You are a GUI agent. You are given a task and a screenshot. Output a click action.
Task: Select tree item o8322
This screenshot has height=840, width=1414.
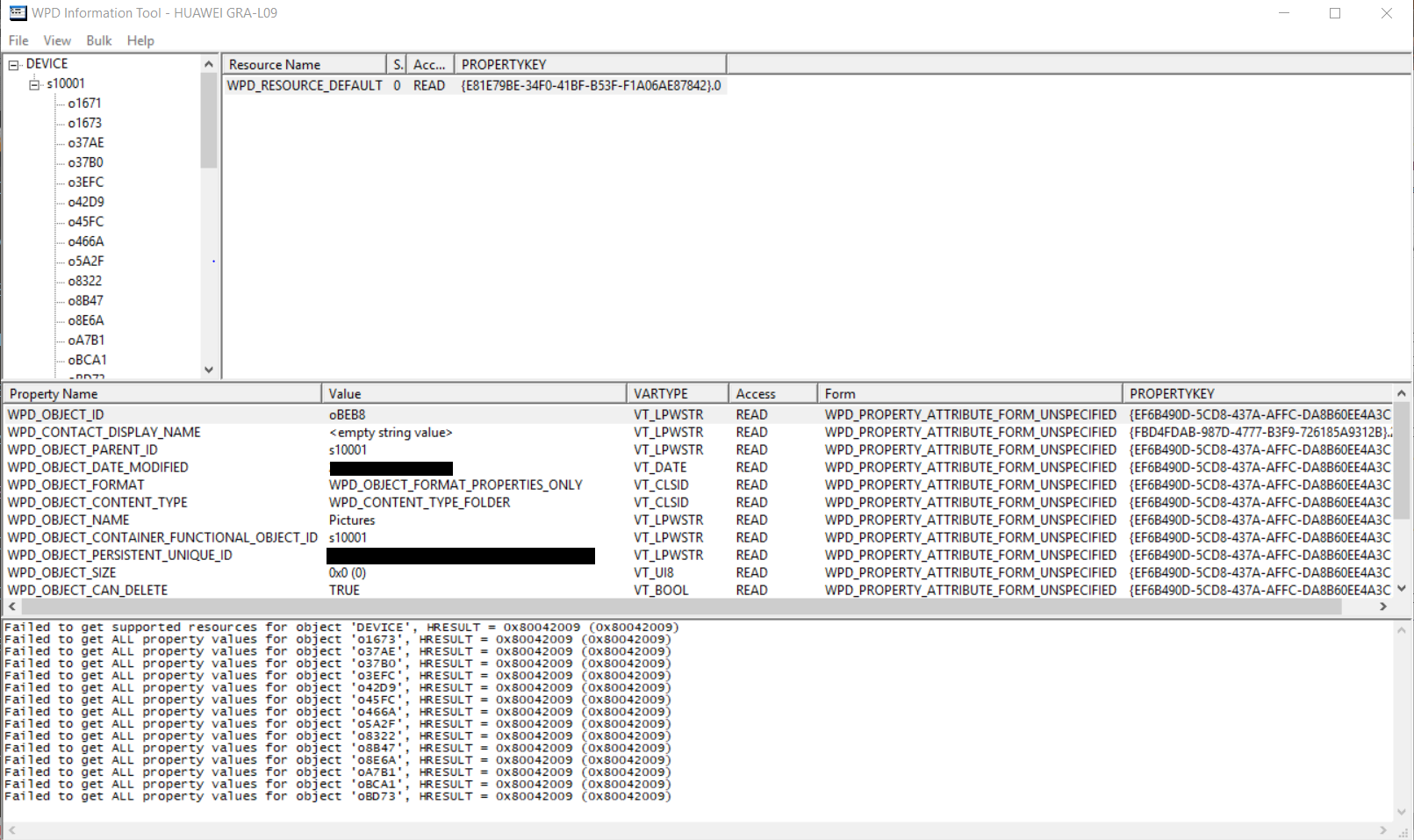click(84, 281)
